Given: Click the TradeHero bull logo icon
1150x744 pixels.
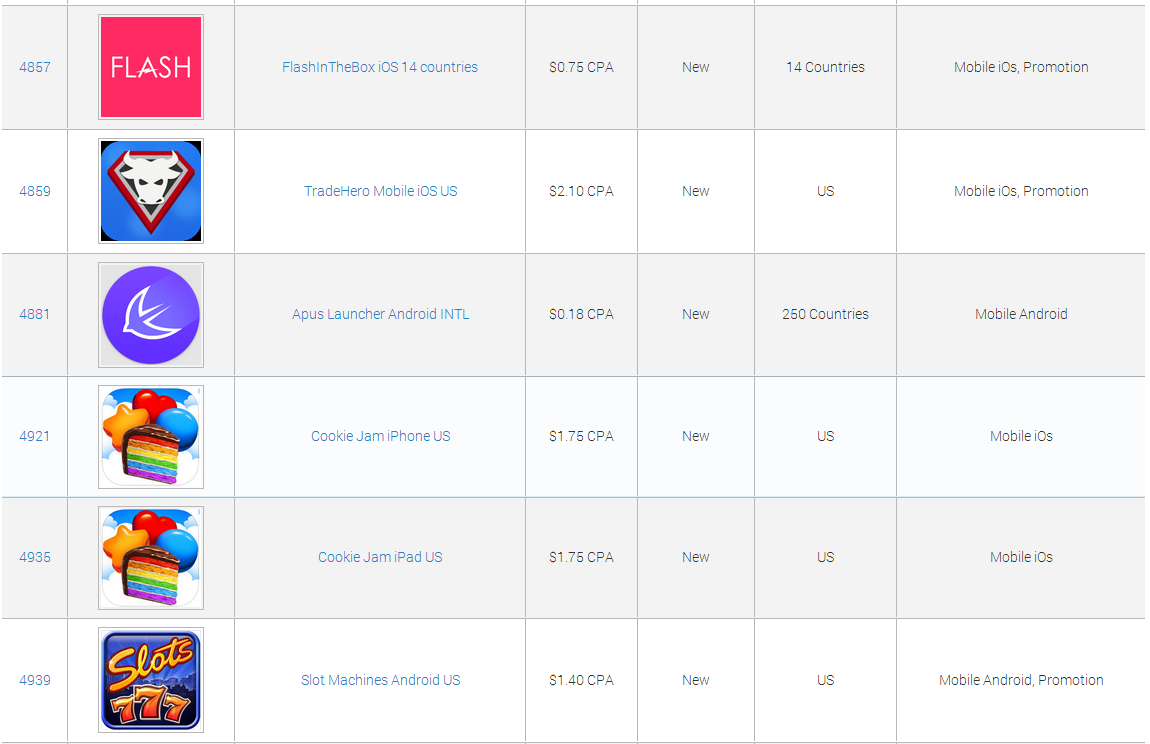Looking at the screenshot, I should tap(151, 191).
